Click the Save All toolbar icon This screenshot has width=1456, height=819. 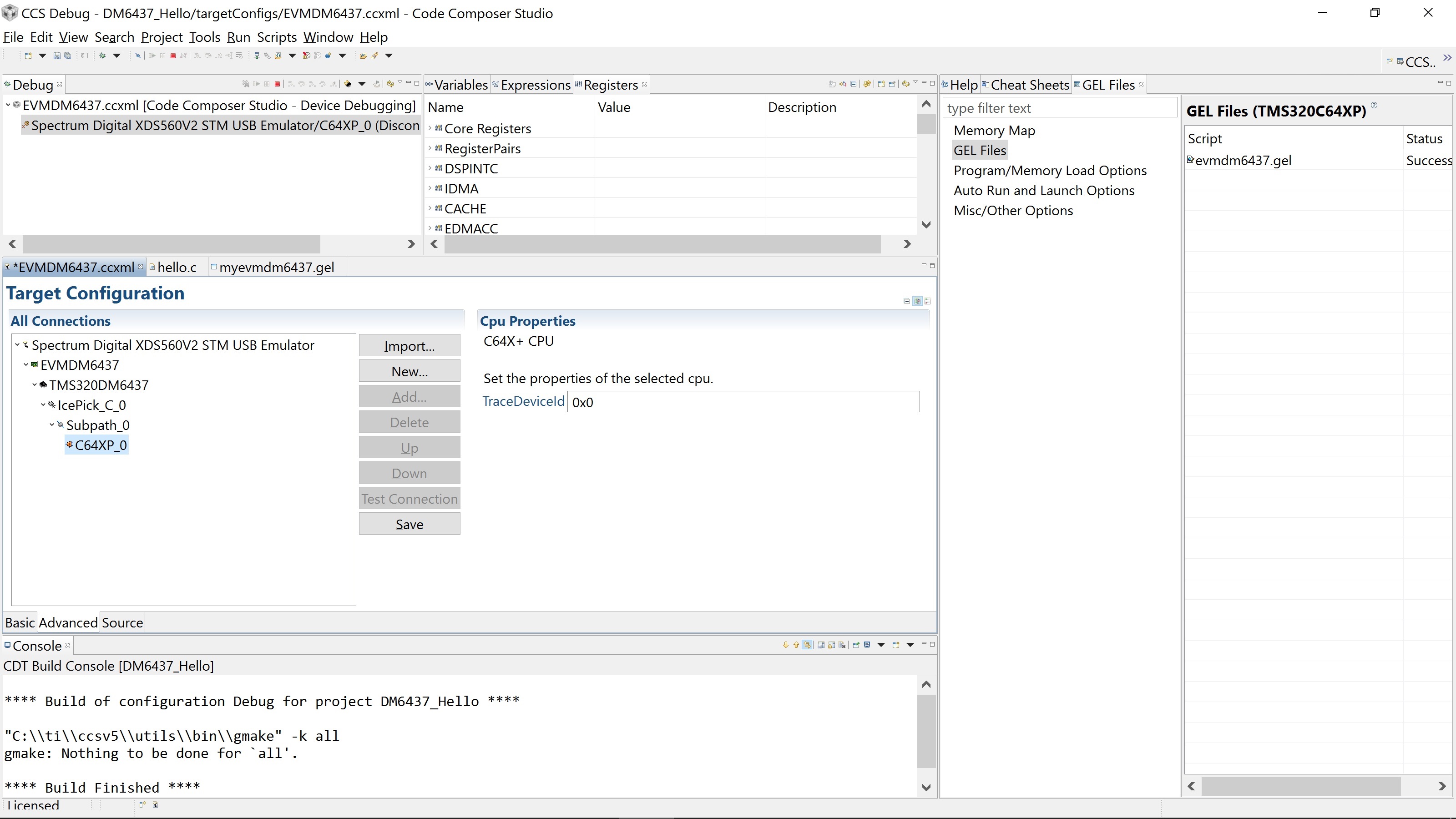pos(68,56)
